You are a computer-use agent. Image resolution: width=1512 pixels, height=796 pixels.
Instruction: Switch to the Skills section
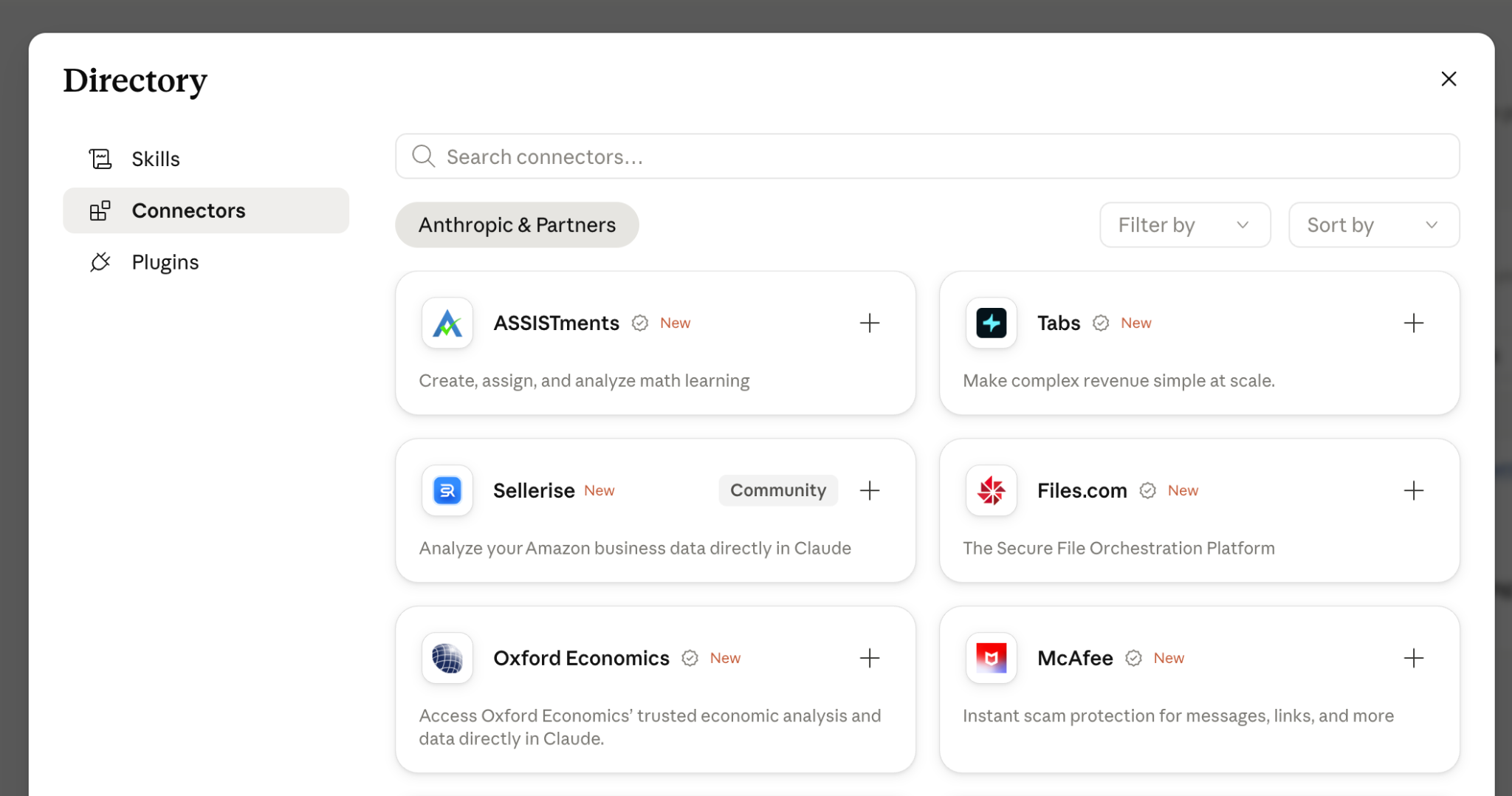coord(206,159)
